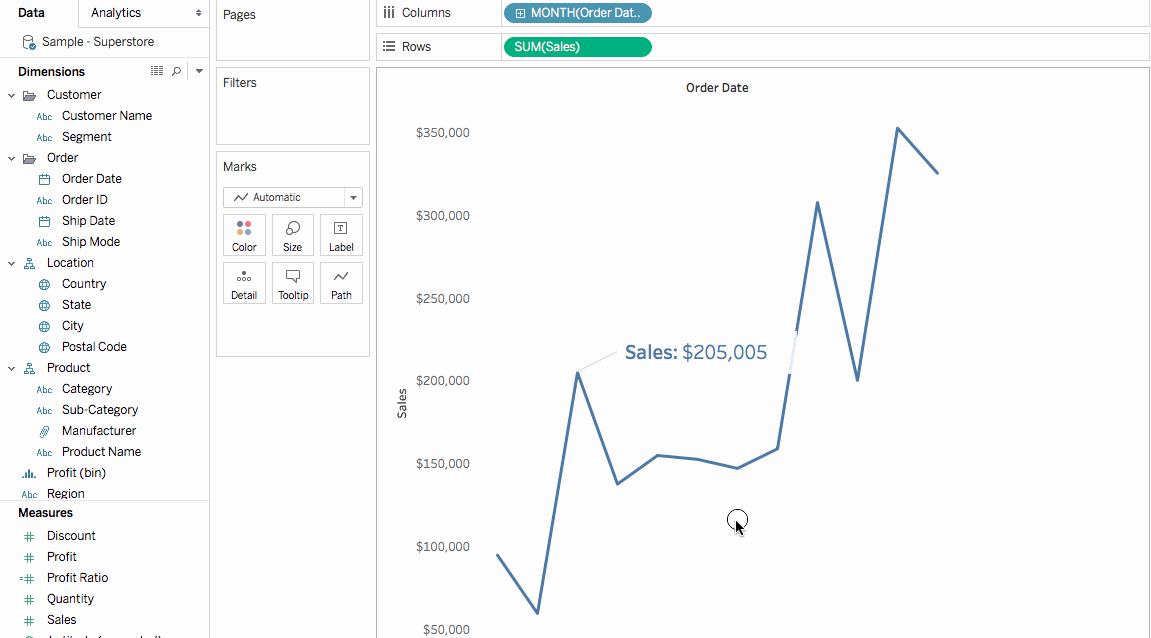Screen dimensions: 1151x638
Task: Click the view-as-list grid icon in Dimensions
Action: coord(156,71)
